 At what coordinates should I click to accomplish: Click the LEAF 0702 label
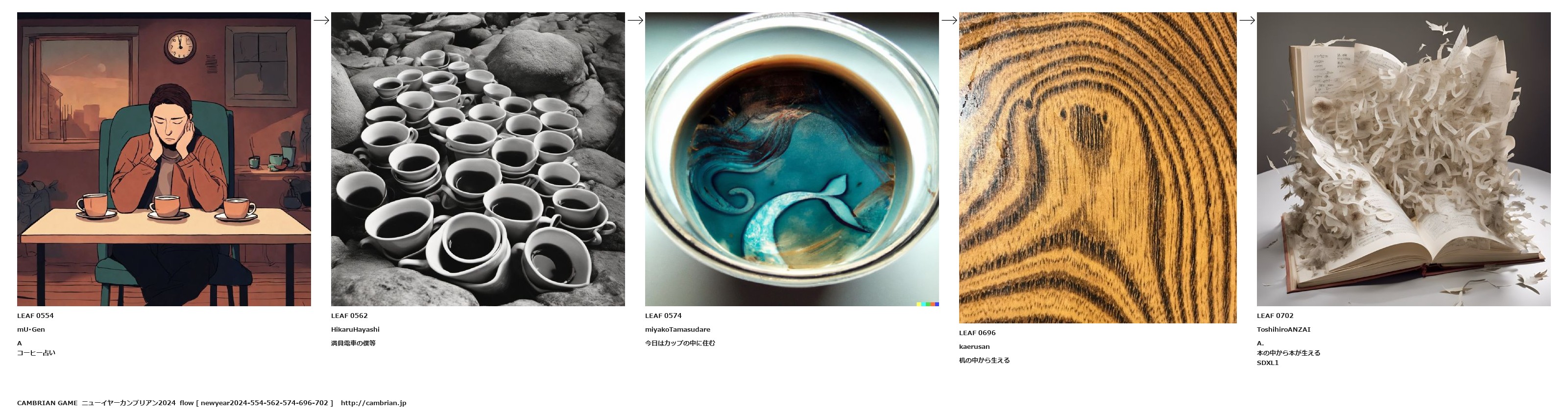tap(1275, 316)
